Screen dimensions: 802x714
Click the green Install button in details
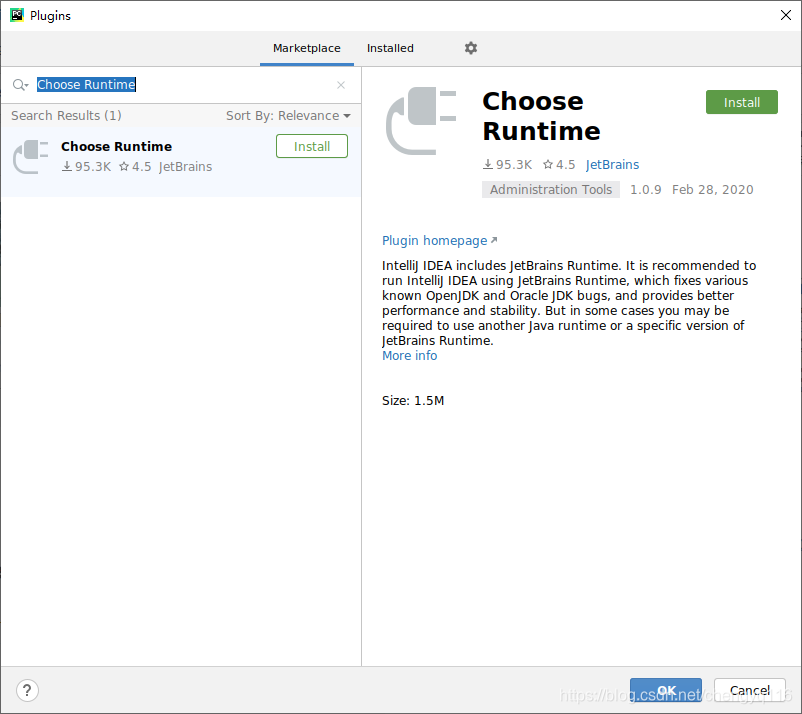(741, 102)
